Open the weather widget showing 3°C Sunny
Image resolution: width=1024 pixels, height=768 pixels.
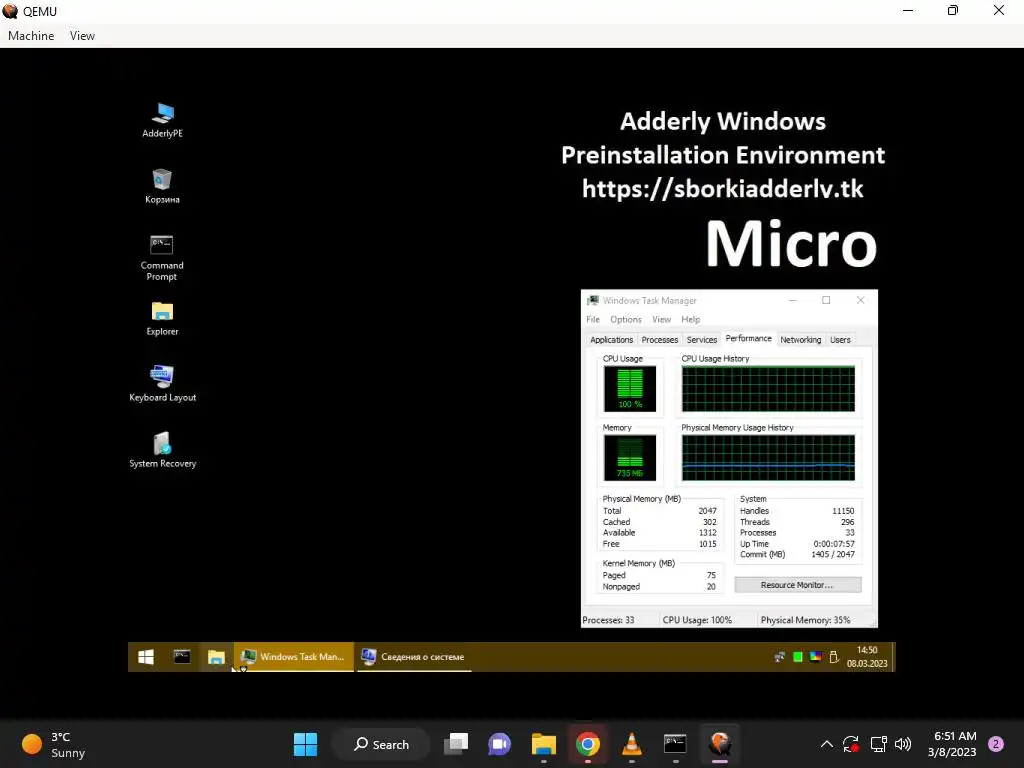54,744
